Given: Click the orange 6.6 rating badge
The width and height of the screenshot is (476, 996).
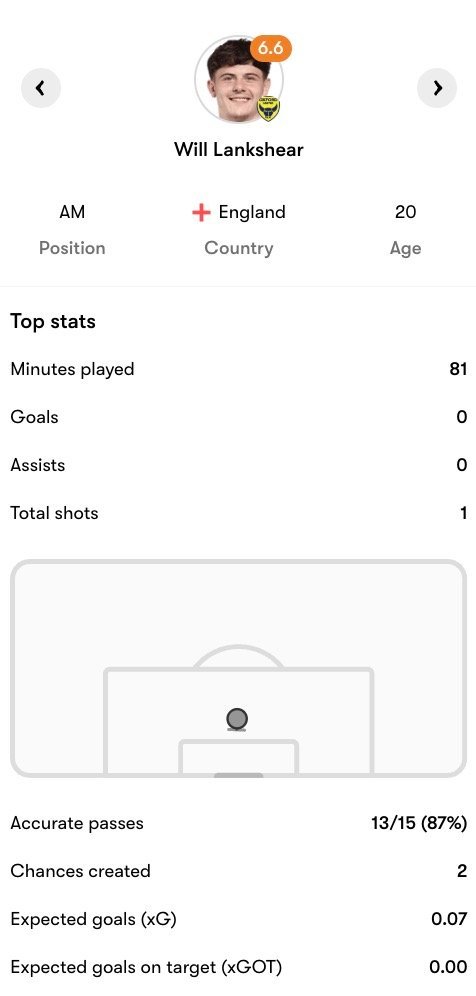Looking at the screenshot, I should coord(271,49).
